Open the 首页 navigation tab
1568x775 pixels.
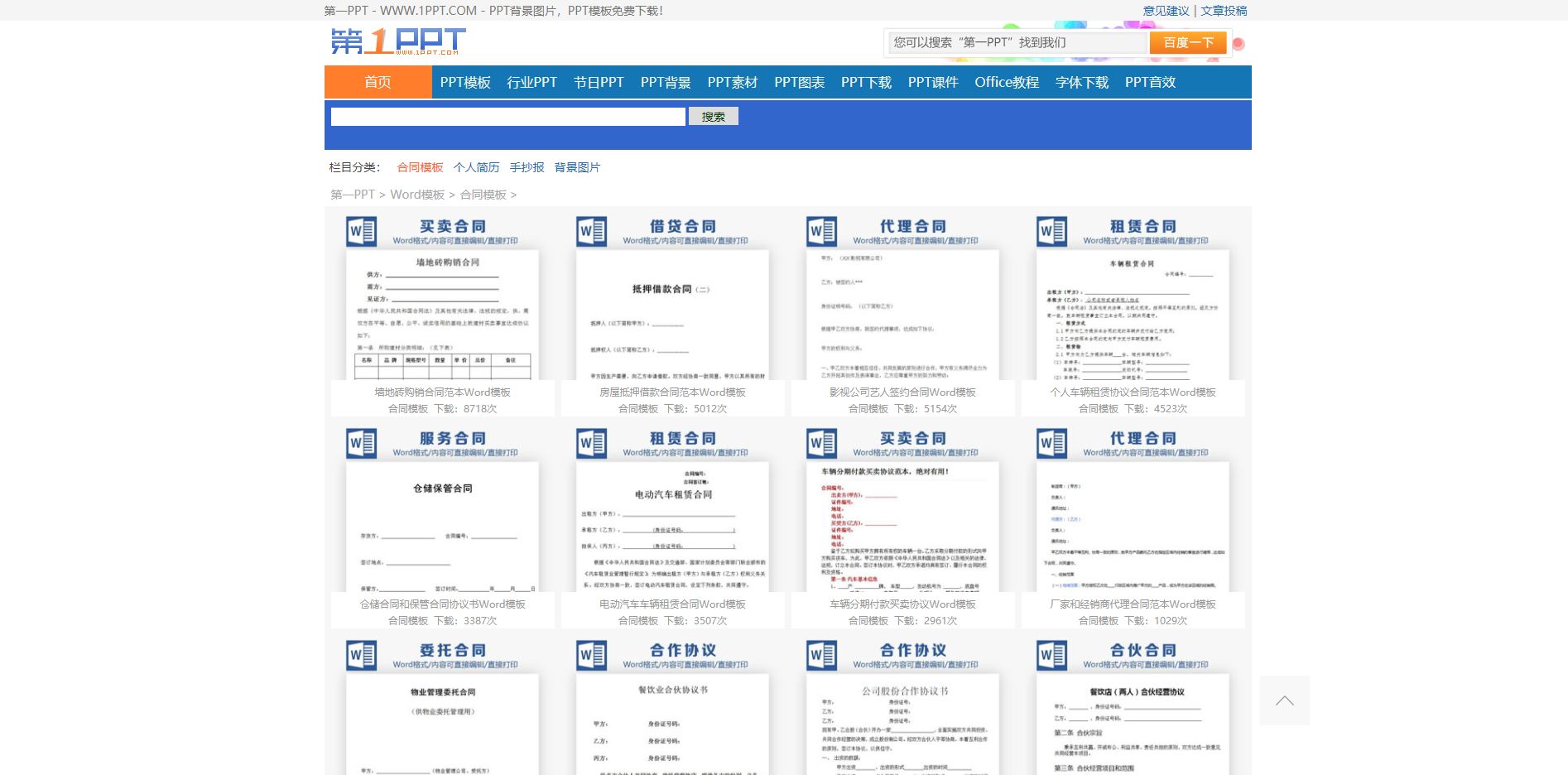pyautogui.click(x=378, y=82)
